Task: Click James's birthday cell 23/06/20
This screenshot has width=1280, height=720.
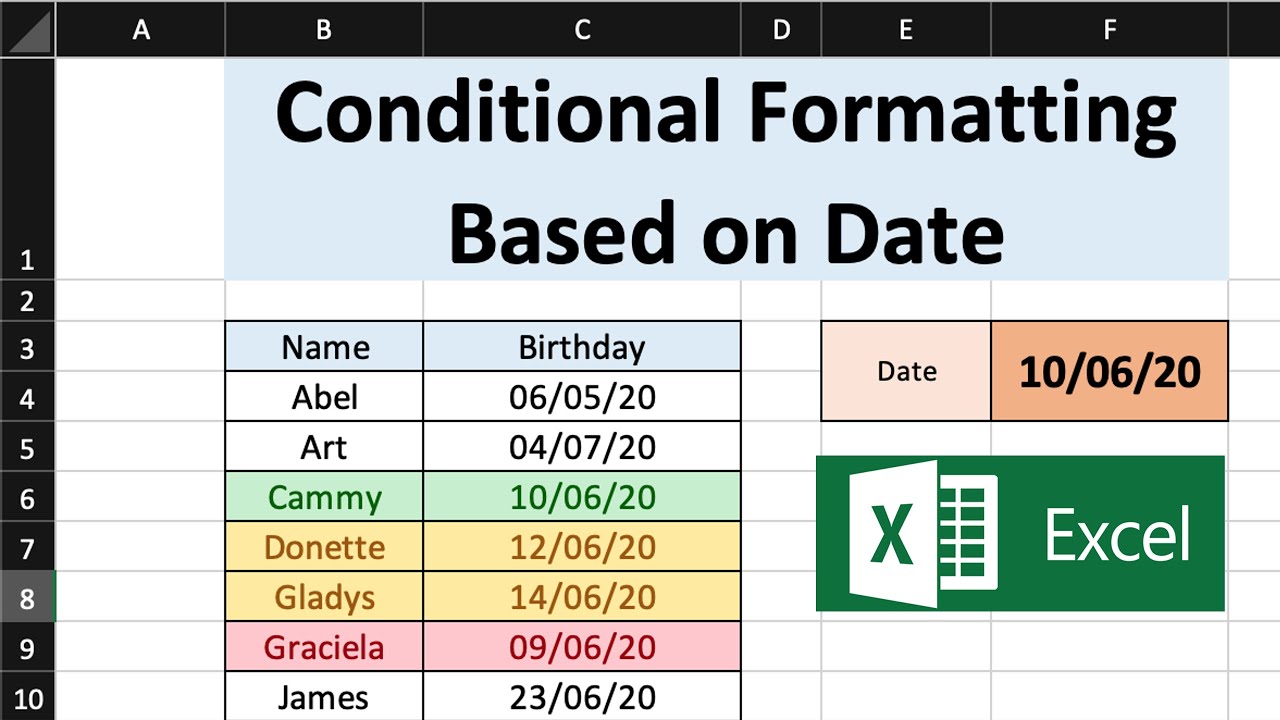Action: click(581, 697)
